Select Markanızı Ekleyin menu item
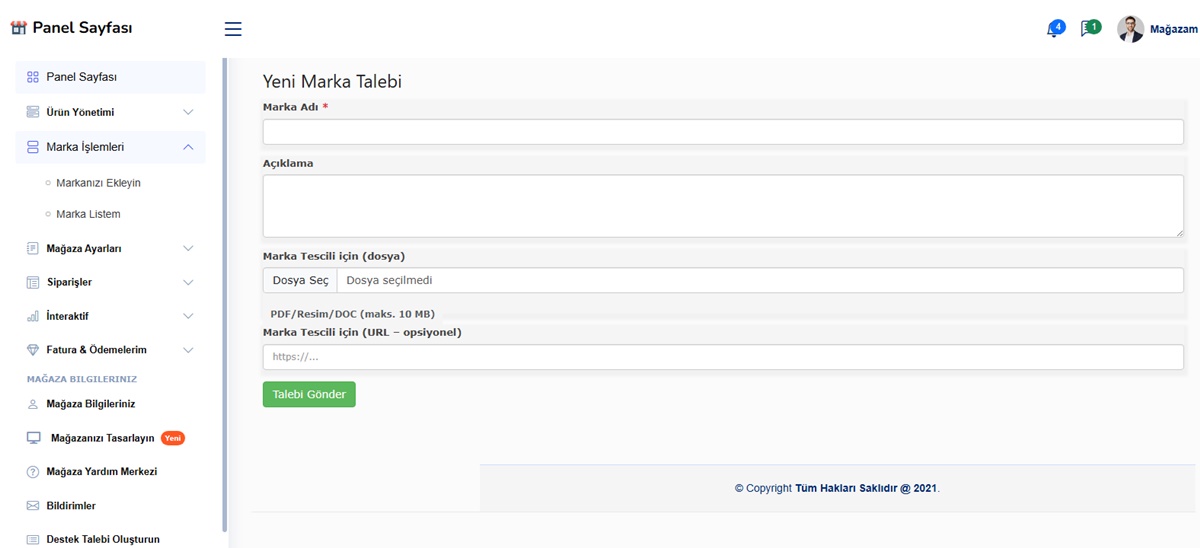Viewport: 1200px width, 548px height. [98, 183]
